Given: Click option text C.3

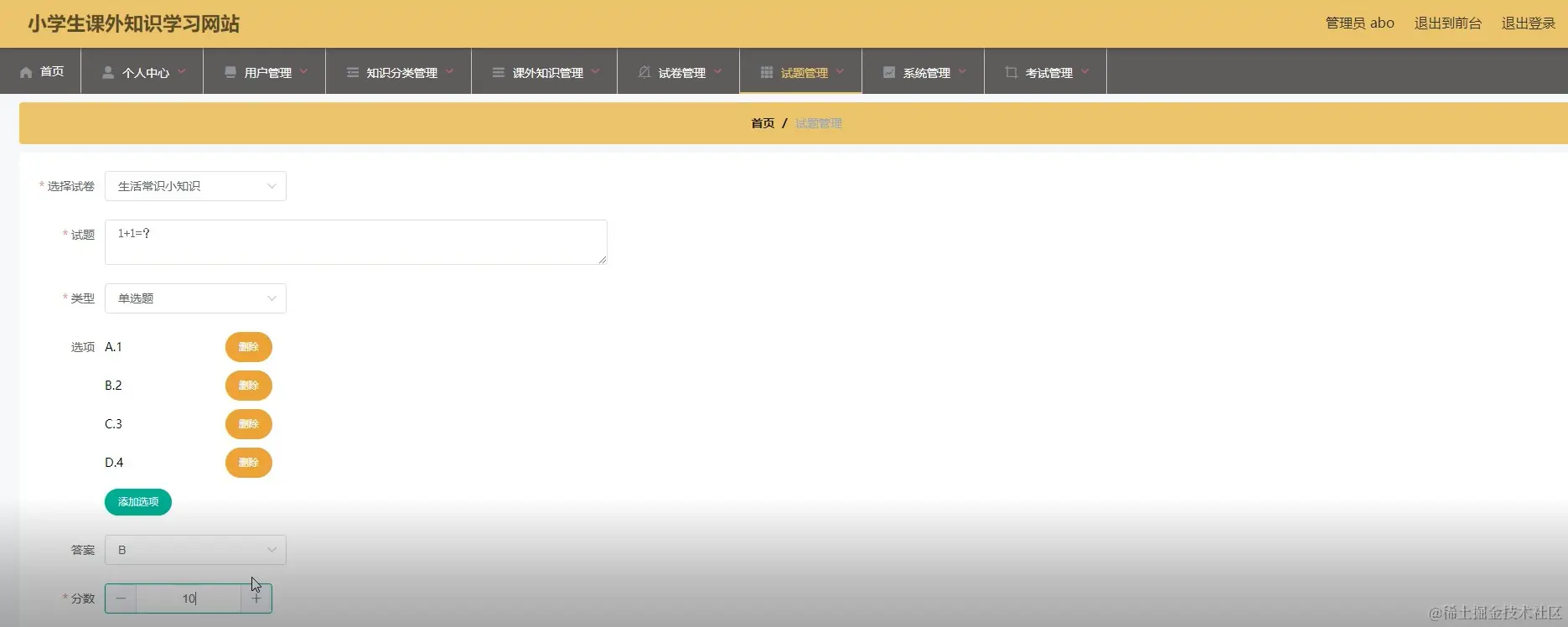Looking at the screenshot, I should pyautogui.click(x=113, y=424).
